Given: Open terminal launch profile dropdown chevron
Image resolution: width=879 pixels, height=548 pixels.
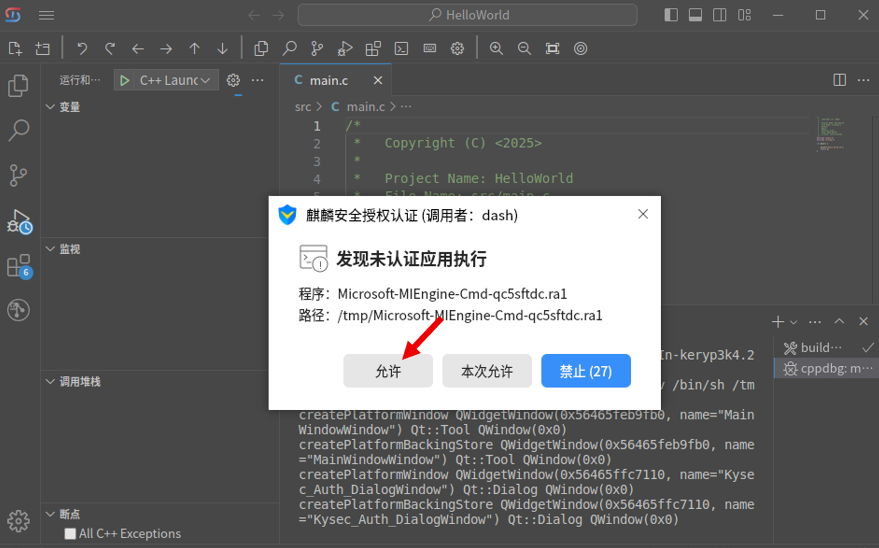Looking at the screenshot, I should [x=793, y=322].
